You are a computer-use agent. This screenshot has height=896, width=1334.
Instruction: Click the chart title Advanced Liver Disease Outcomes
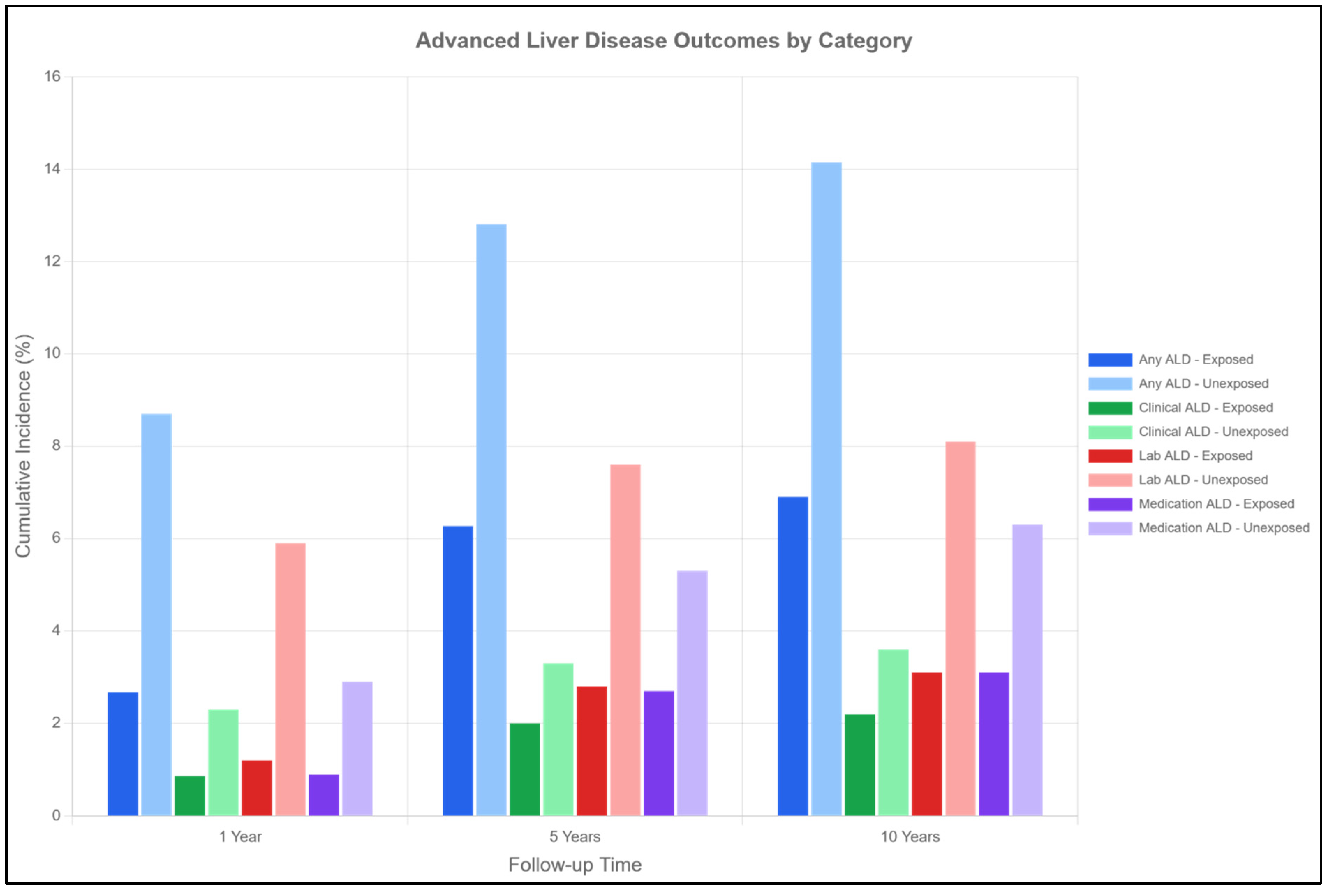(665, 40)
